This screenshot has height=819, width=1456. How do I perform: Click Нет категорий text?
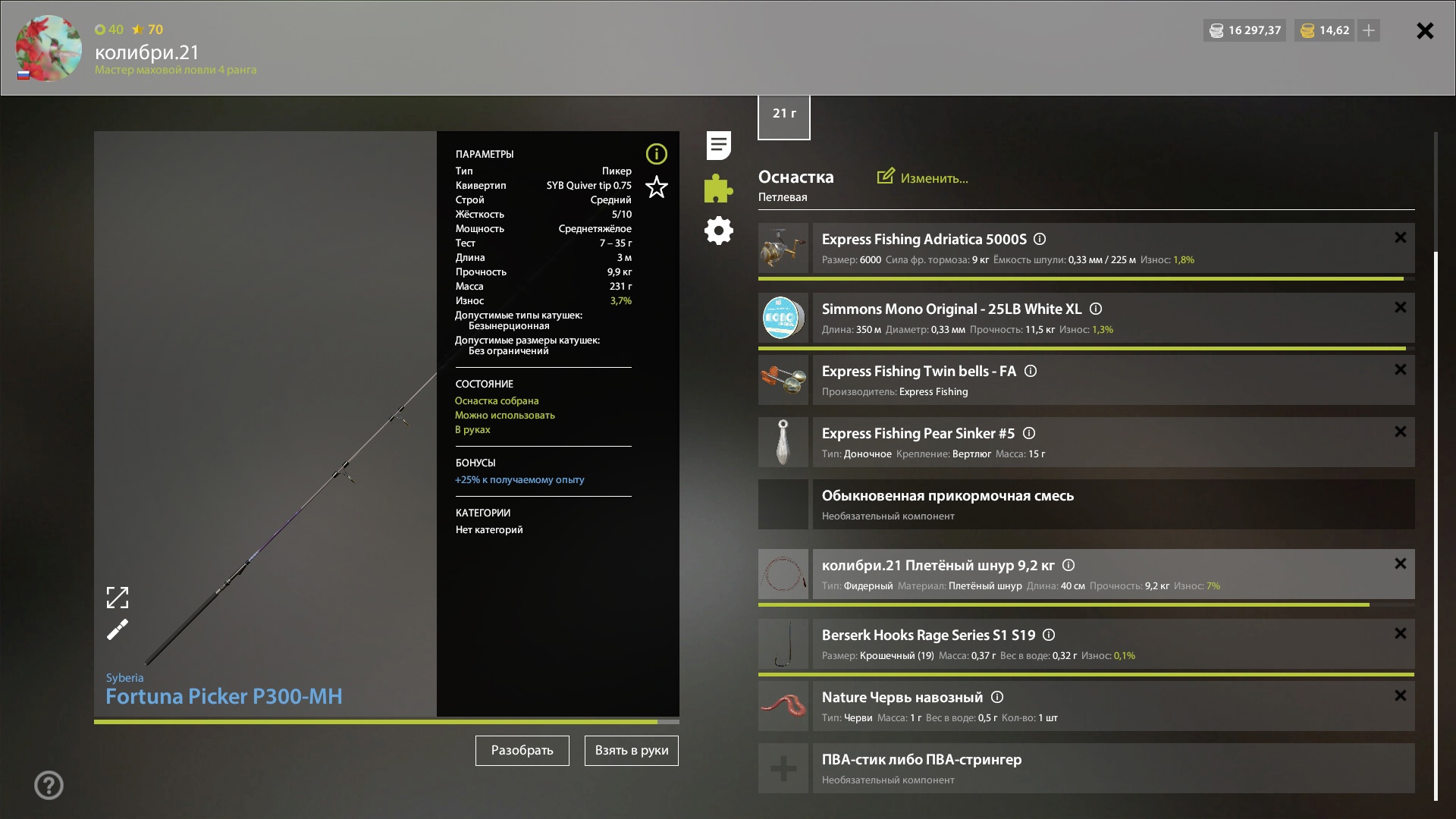pos(489,529)
